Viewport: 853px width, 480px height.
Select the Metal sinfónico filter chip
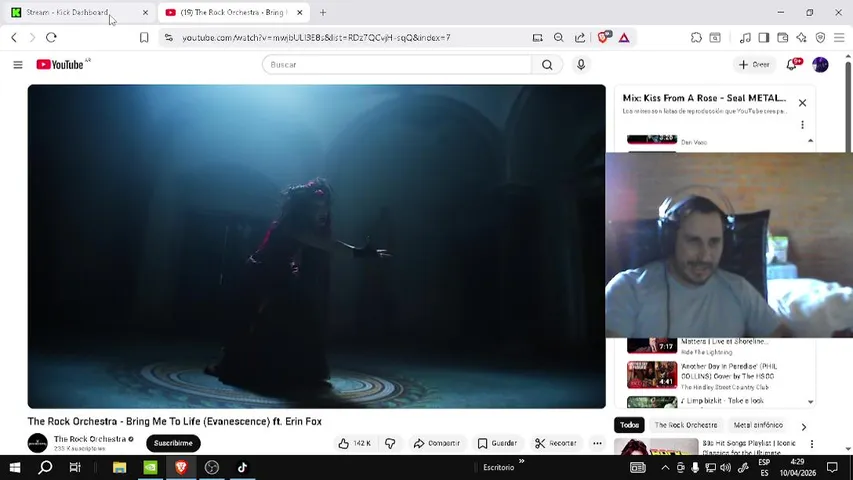758,425
